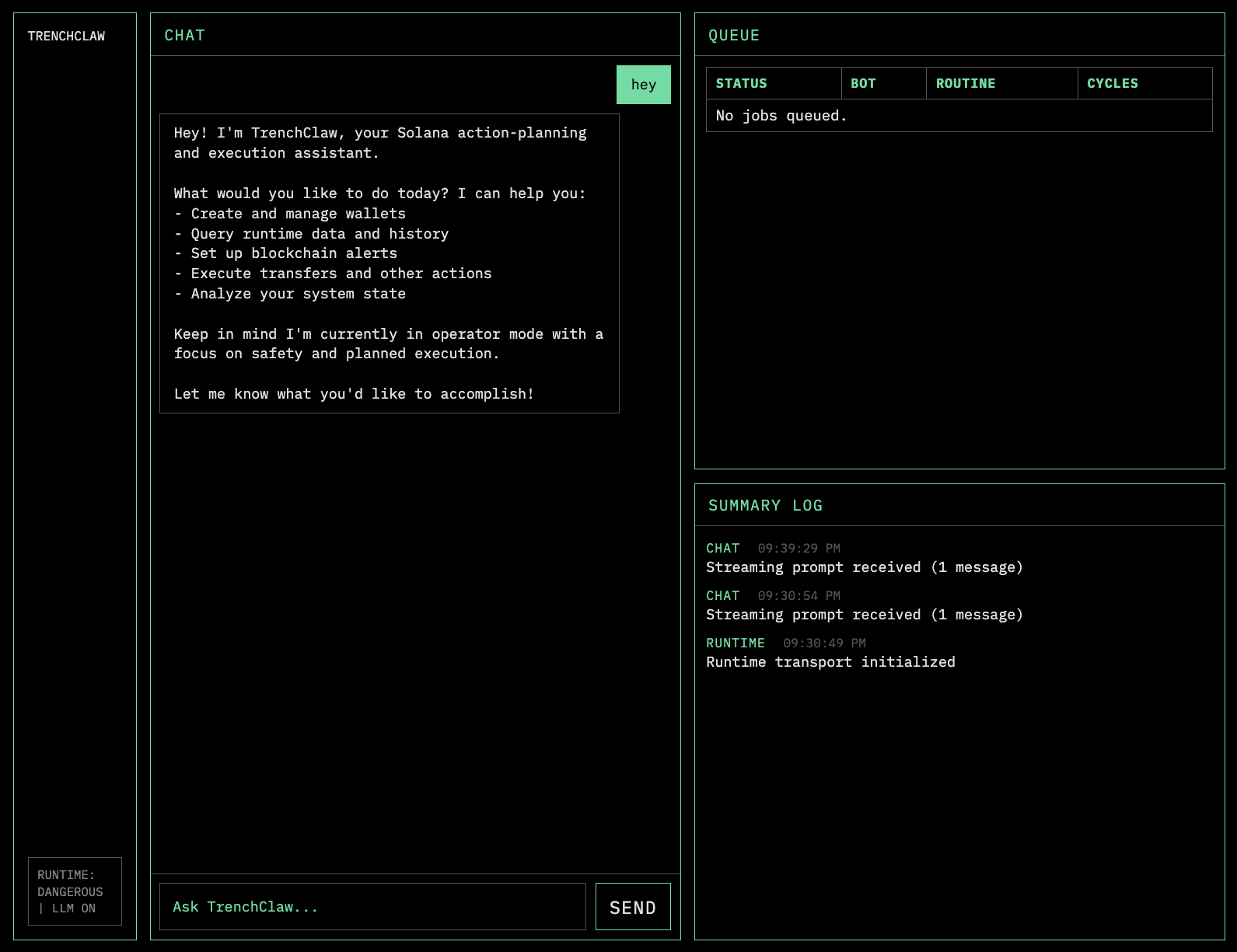The image size is (1237, 952).
Task: Click 'Query runtime data and history' line
Action: pos(311,234)
